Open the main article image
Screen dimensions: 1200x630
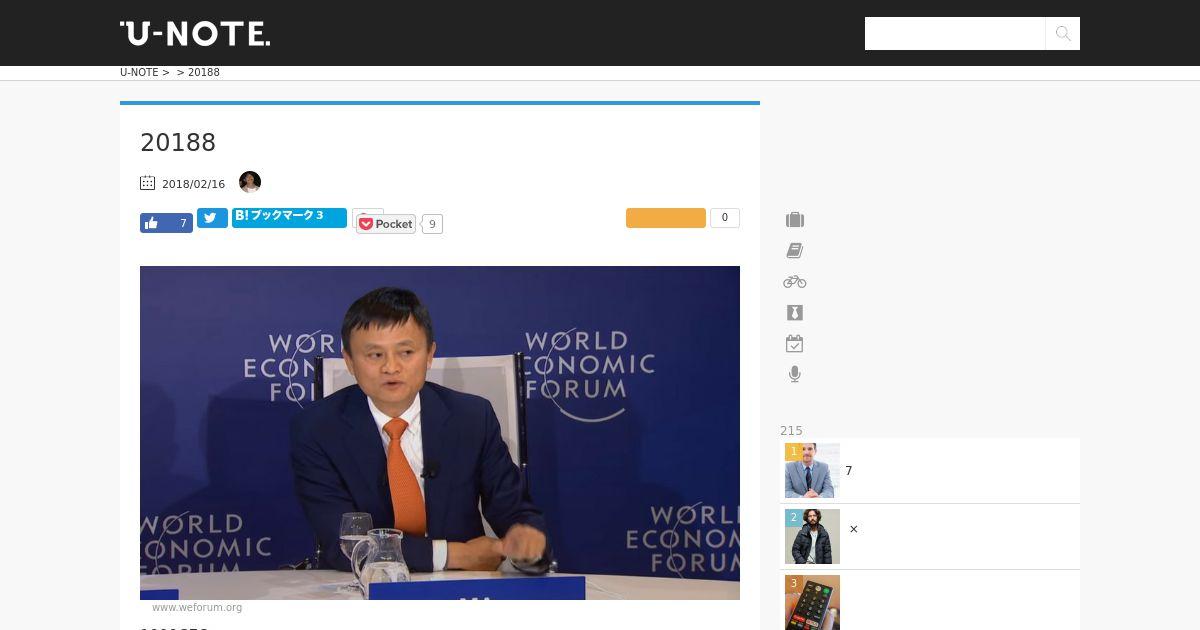tap(440, 433)
